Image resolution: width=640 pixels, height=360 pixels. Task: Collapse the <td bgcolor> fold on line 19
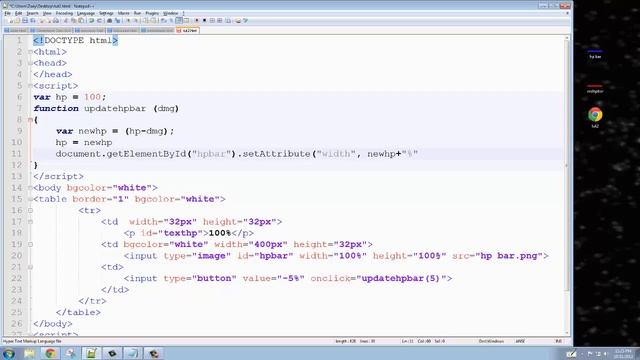[30, 244]
